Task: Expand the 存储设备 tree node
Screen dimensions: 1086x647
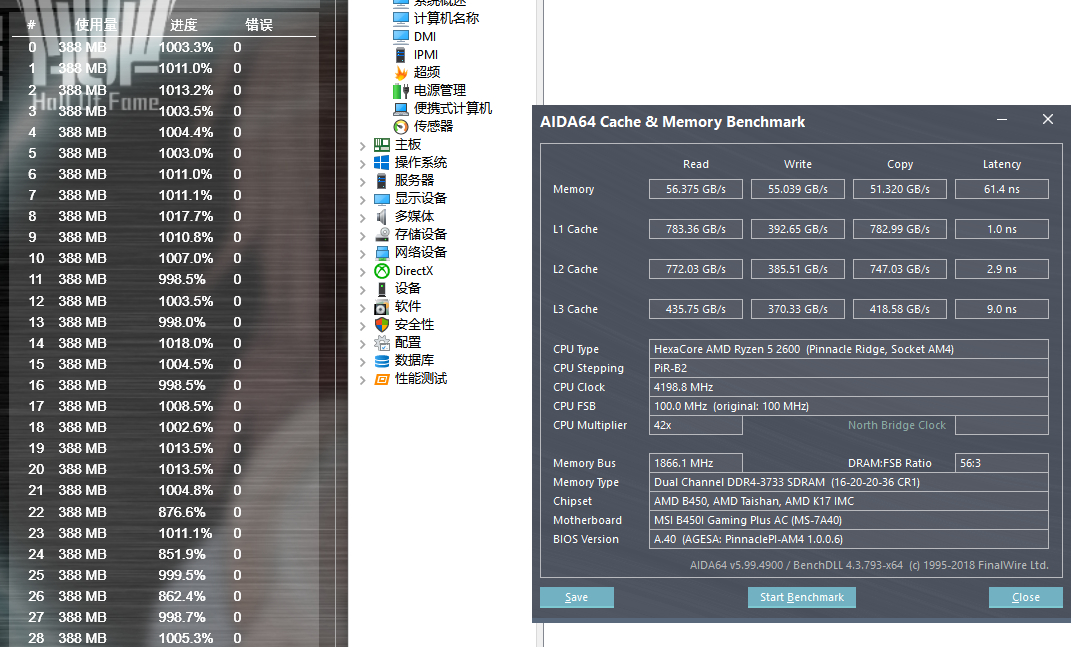Action: click(362, 236)
